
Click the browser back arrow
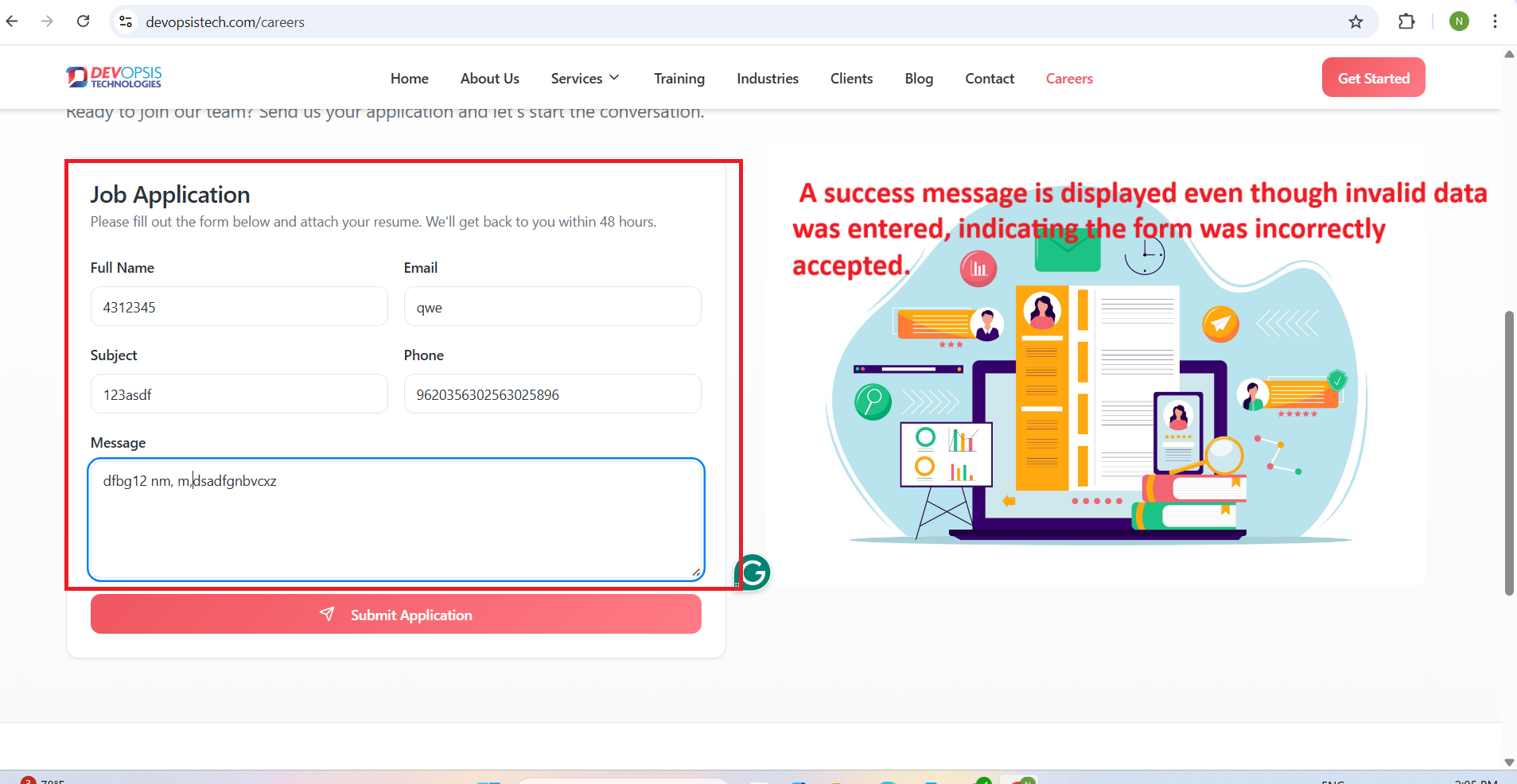coord(12,21)
